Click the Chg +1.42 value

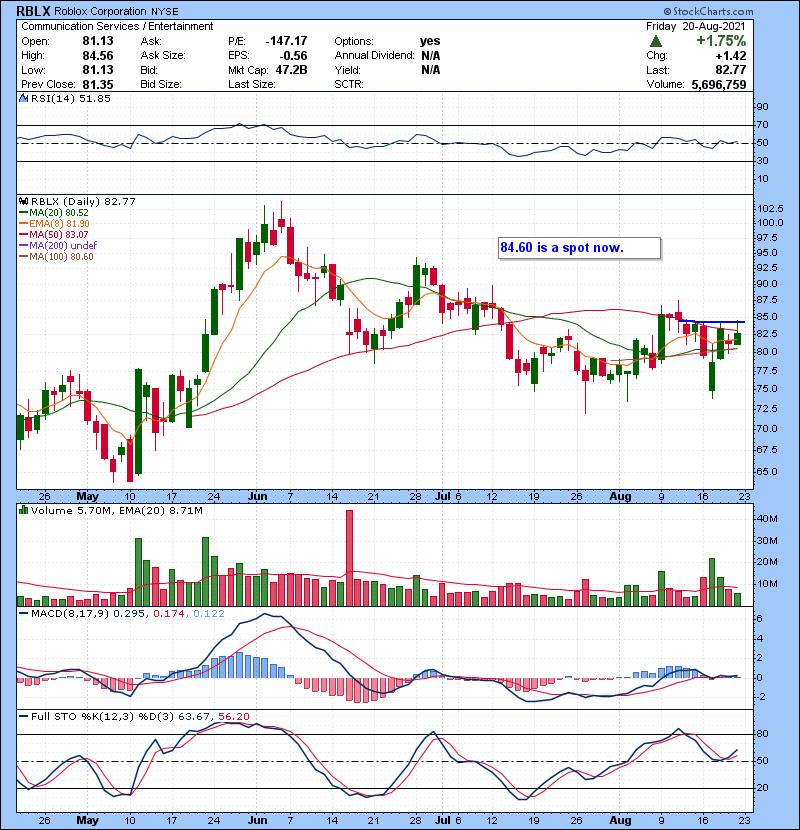coord(731,55)
